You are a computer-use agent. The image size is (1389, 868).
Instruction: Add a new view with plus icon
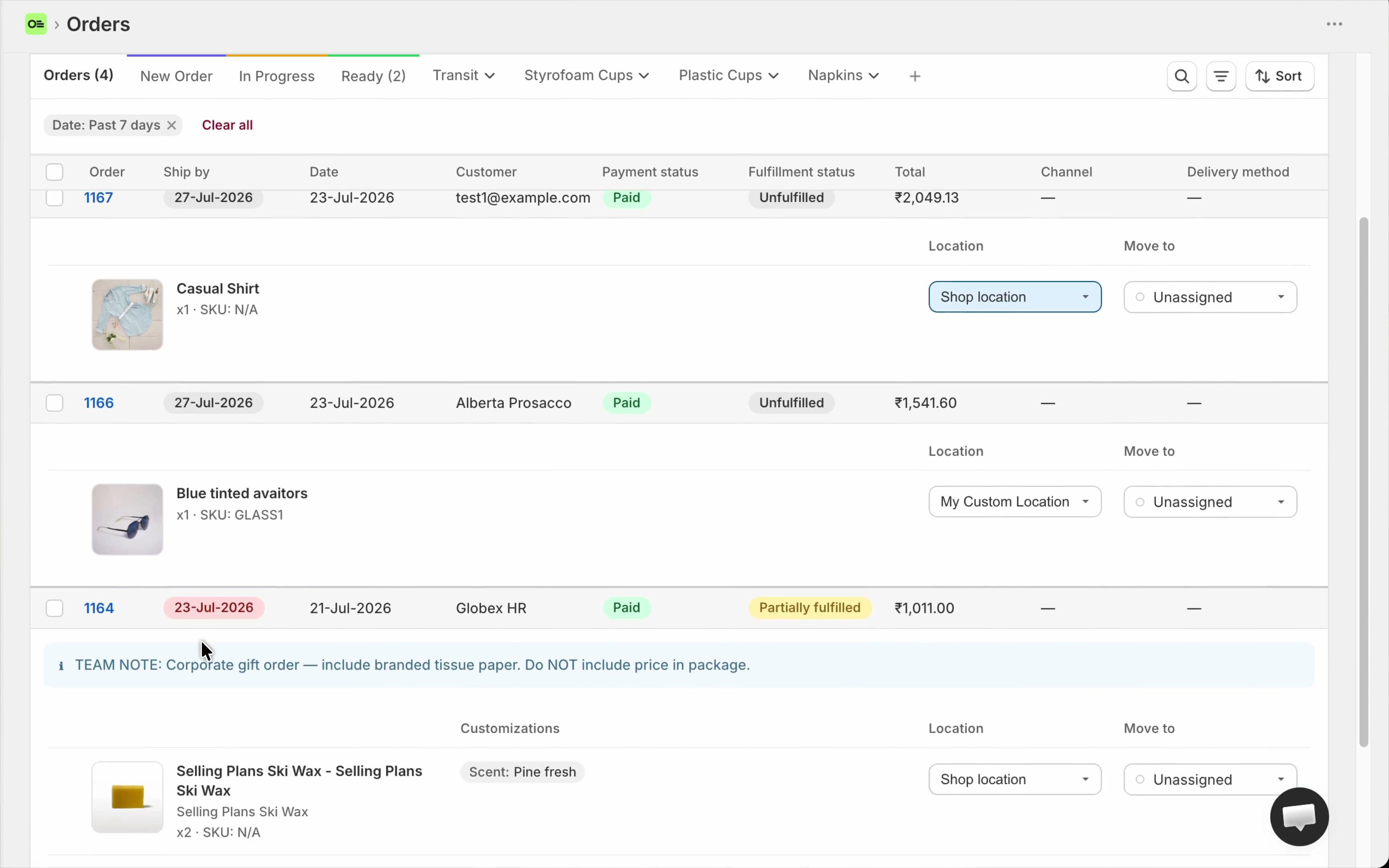(915, 76)
